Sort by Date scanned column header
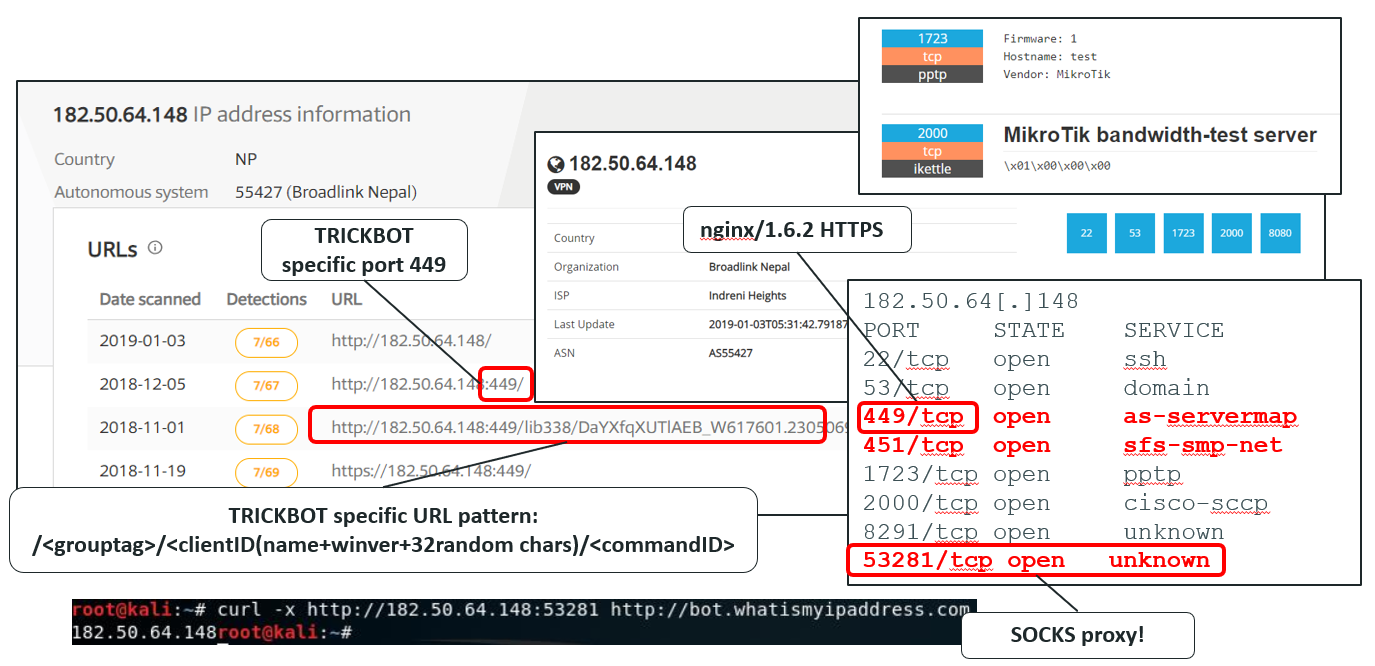 coord(150,299)
